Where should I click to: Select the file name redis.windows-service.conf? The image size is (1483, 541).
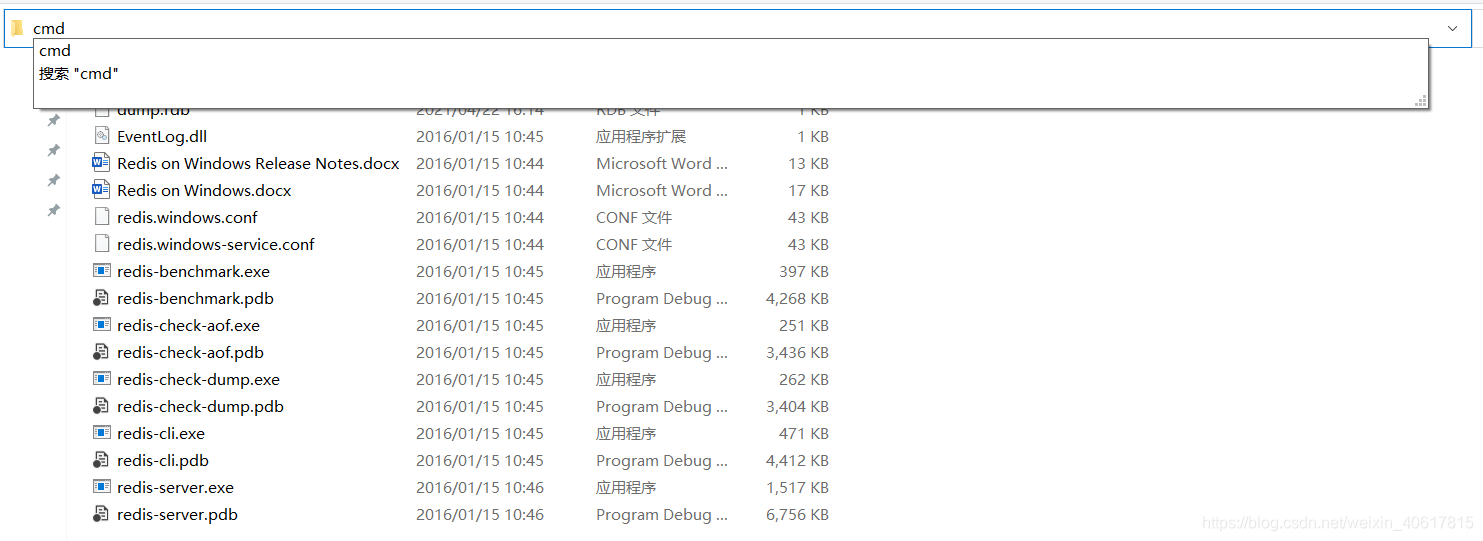(x=216, y=244)
